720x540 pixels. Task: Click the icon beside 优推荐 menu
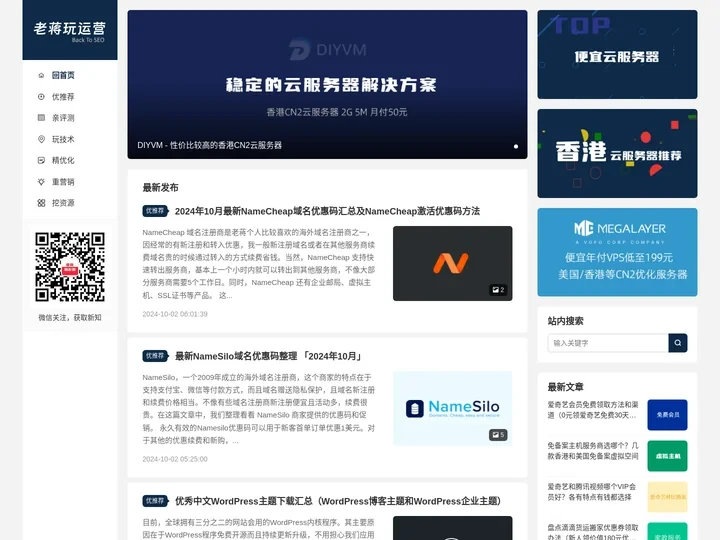[41, 97]
